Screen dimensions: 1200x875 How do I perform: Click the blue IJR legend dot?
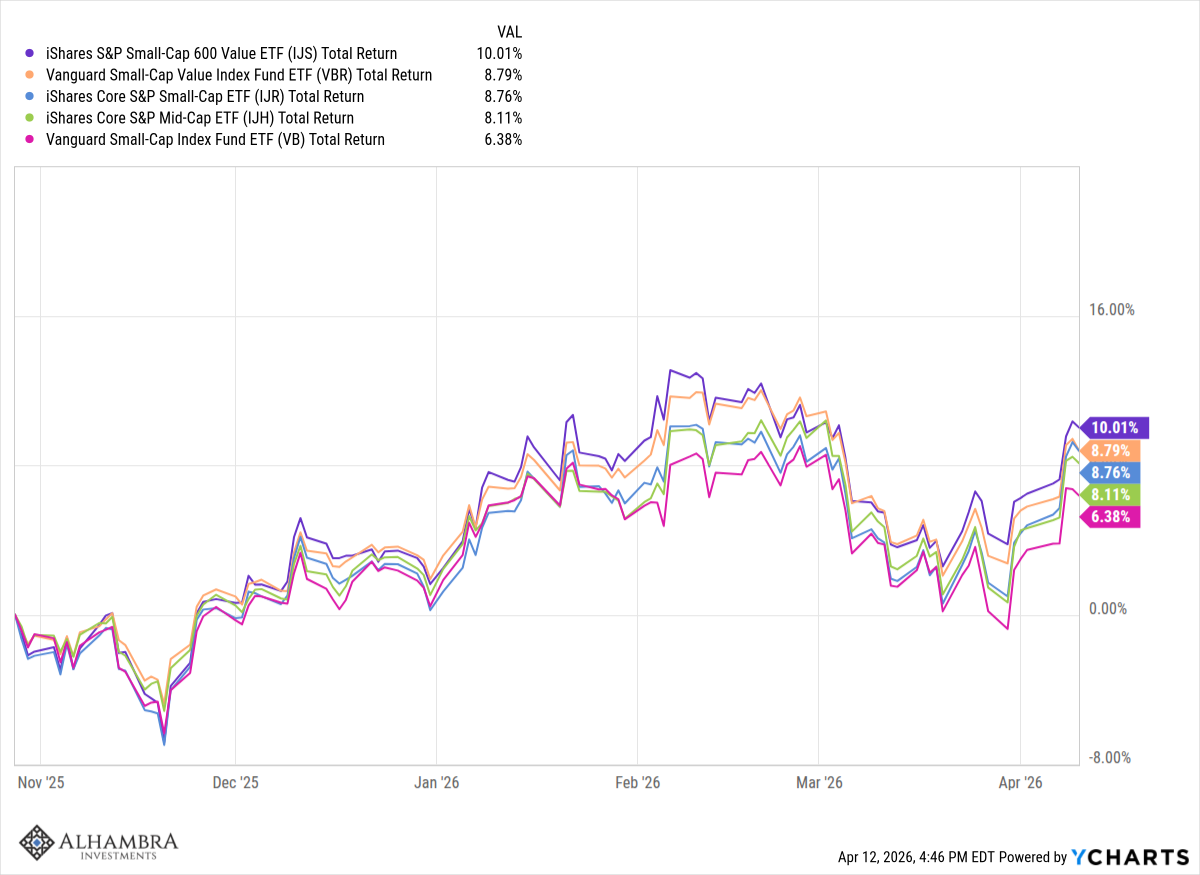[x=29, y=97]
